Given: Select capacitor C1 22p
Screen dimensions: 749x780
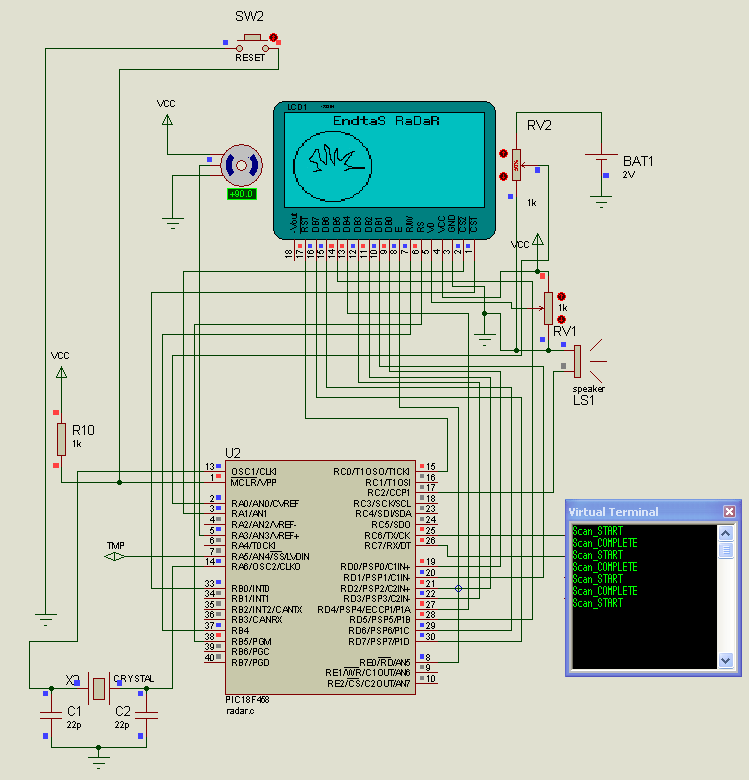Looking at the screenshot, I should [x=51, y=715].
